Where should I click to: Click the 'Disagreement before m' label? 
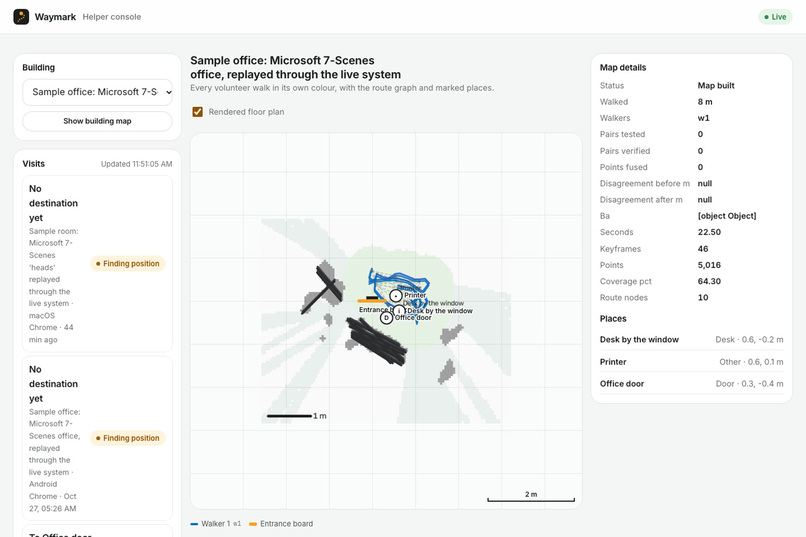(645, 183)
